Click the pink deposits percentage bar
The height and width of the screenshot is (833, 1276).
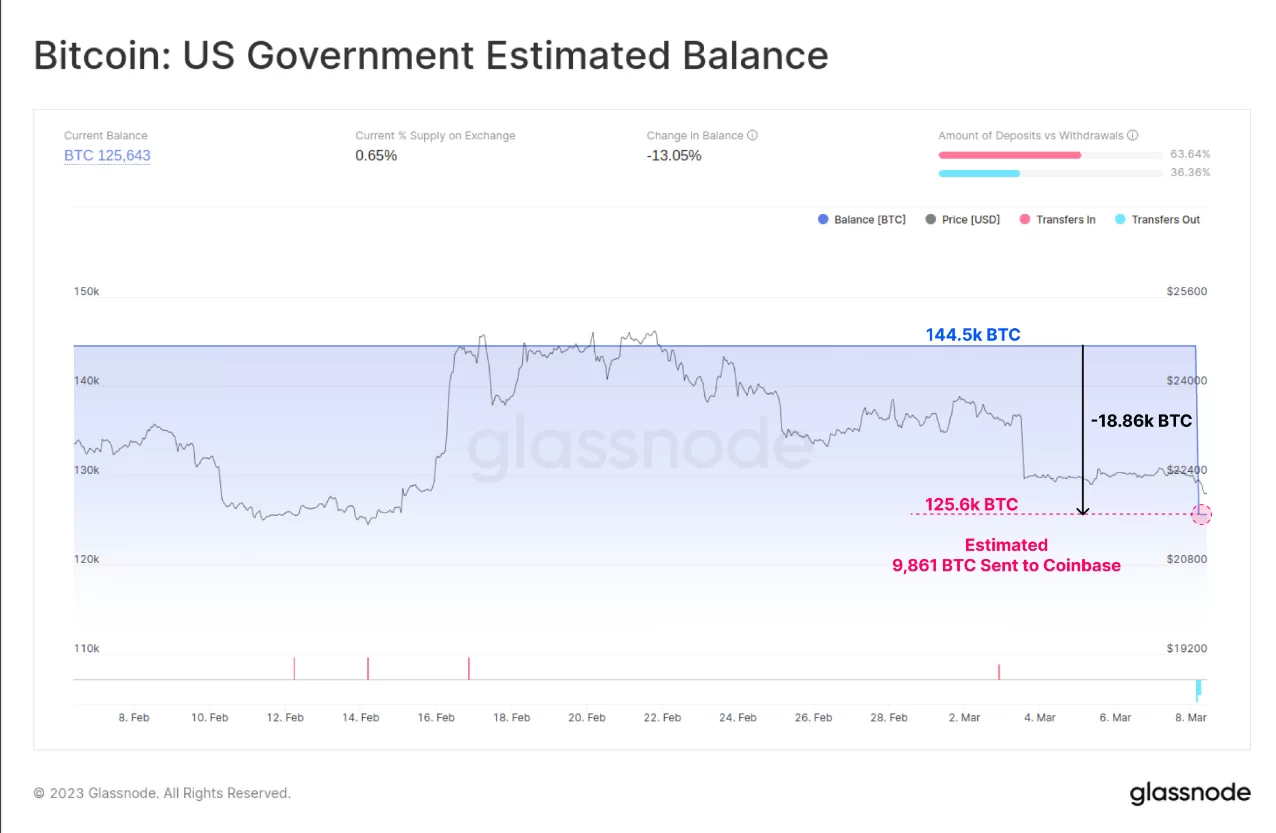(1009, 155)
